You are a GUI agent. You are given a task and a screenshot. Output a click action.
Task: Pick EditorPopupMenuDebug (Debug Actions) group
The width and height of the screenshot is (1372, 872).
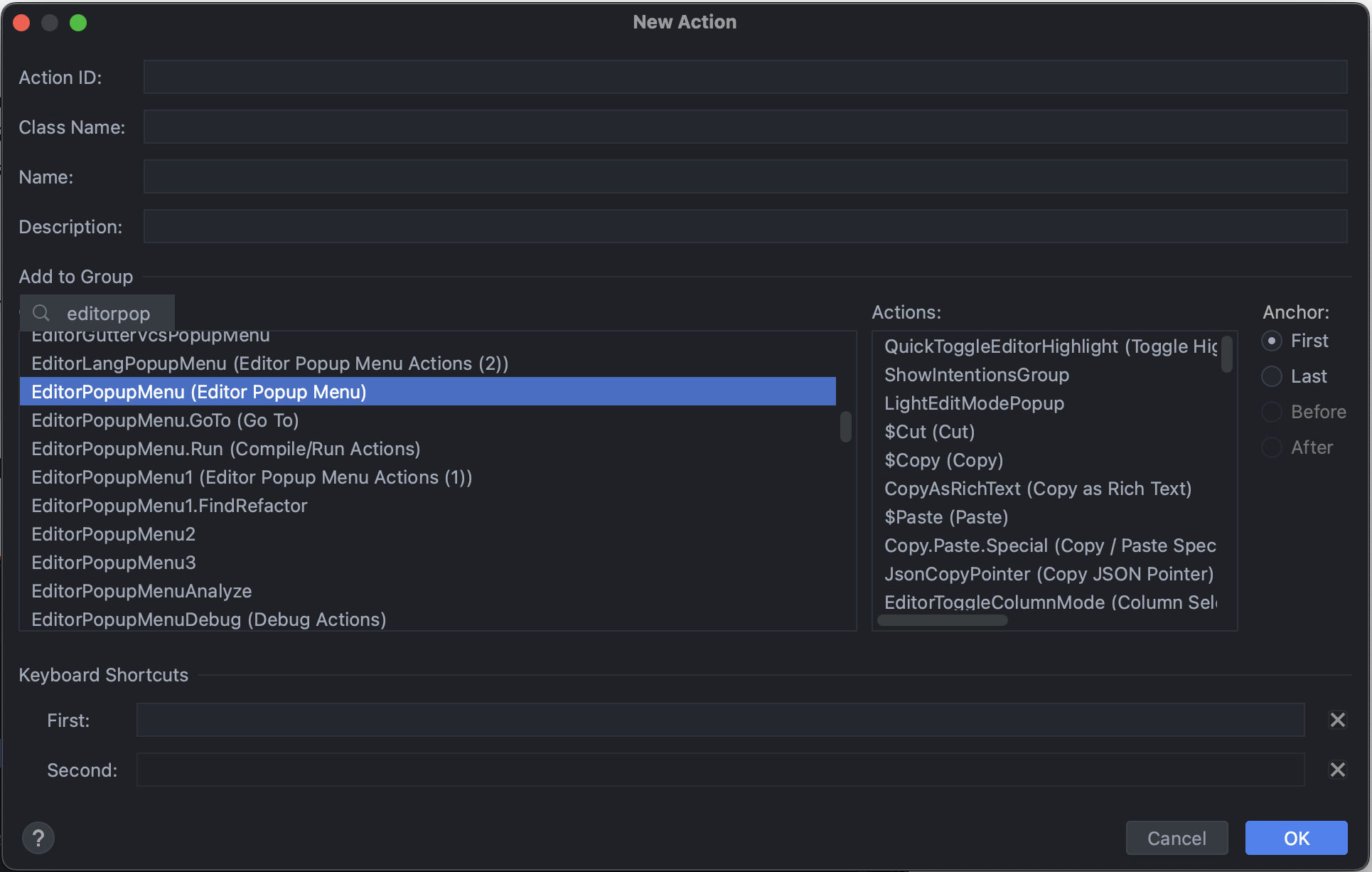tap(208, 620)
